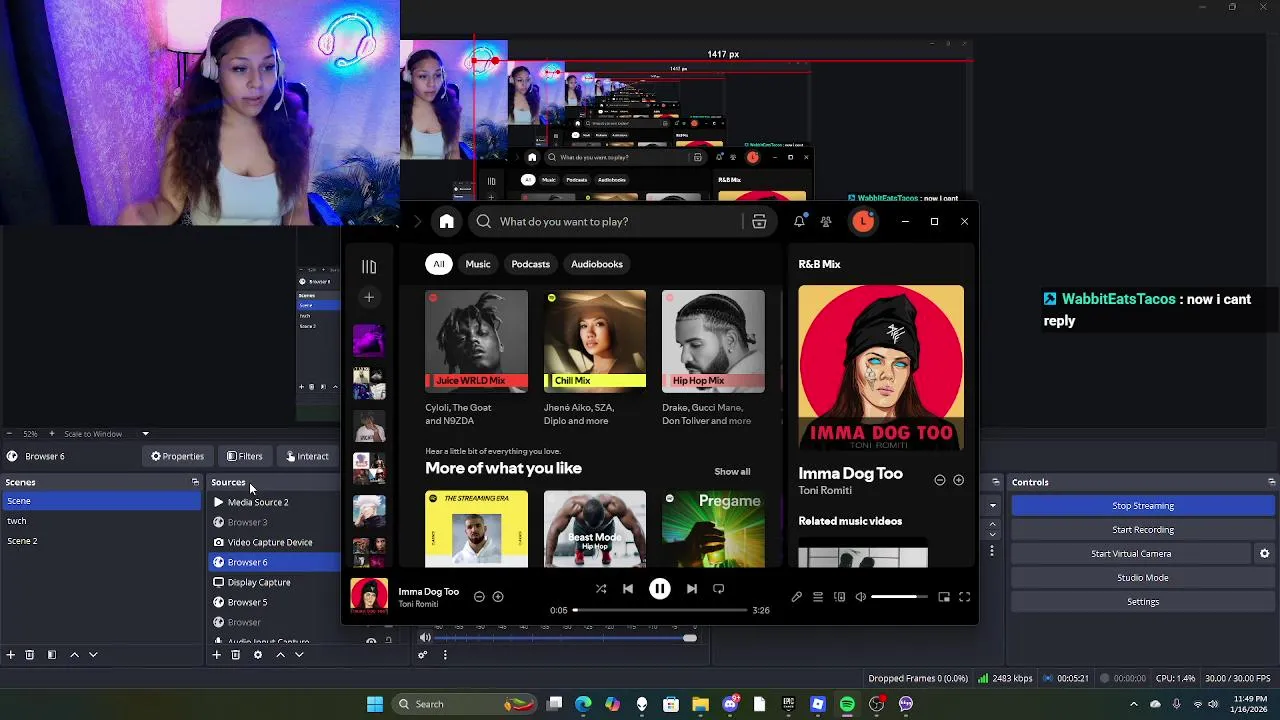Open scene filters icon in Scenes toolbar
Viewport: 1280px width, 720px height.
52,655
